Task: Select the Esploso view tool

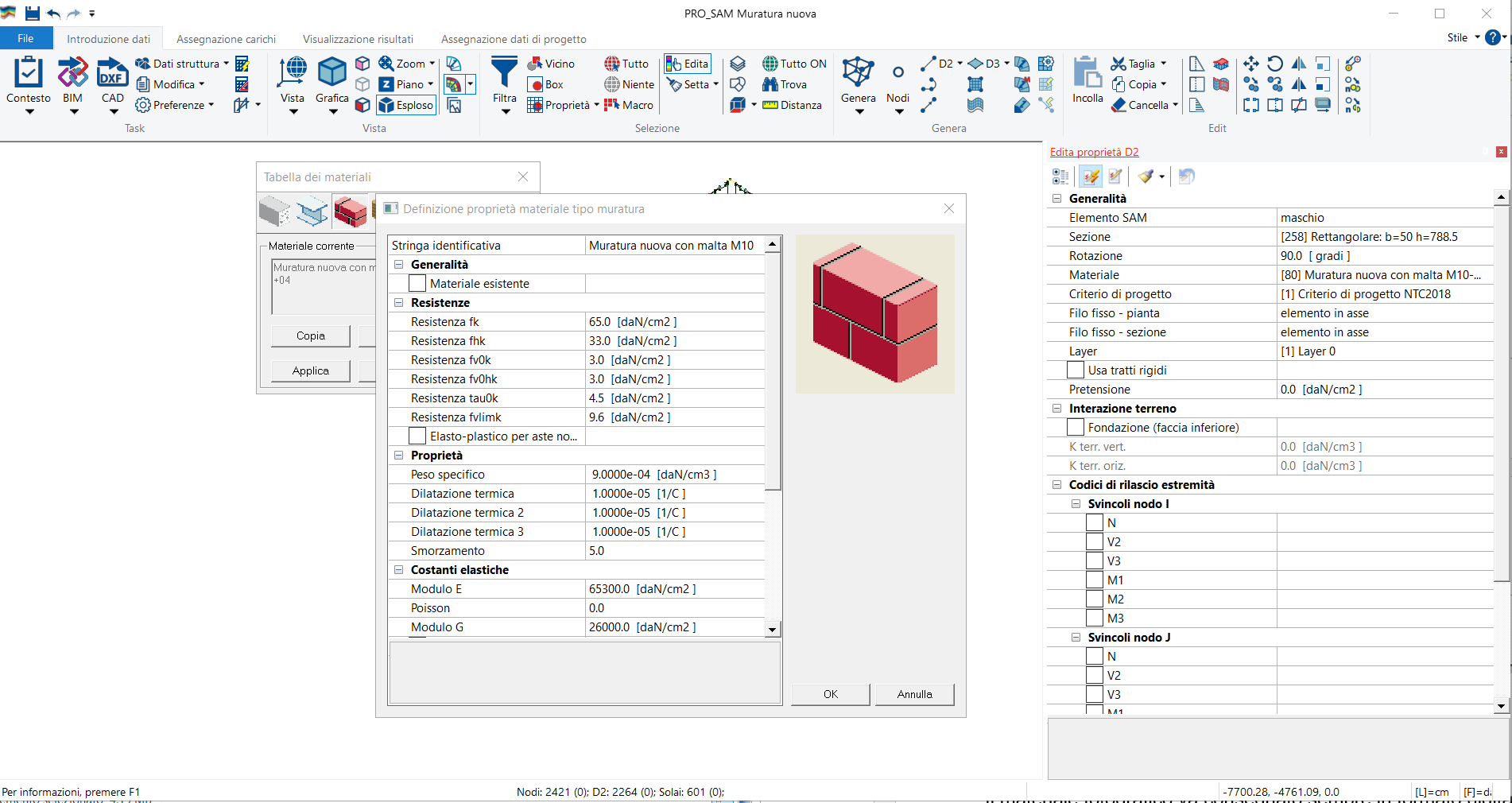Action: click(406, 105)
